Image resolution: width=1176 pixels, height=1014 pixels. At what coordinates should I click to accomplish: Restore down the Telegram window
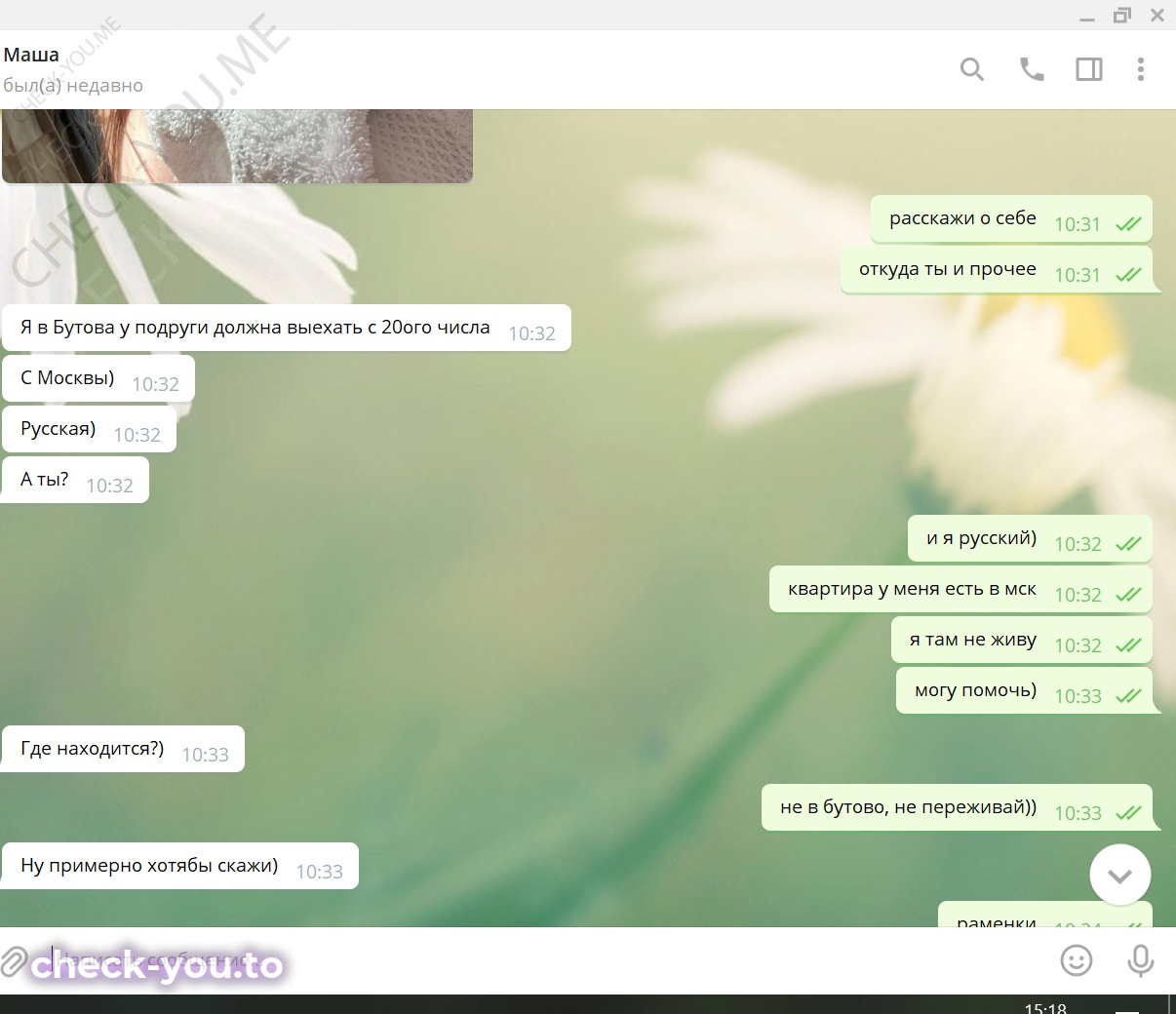pyautogui.click(x=1122, y=16)
